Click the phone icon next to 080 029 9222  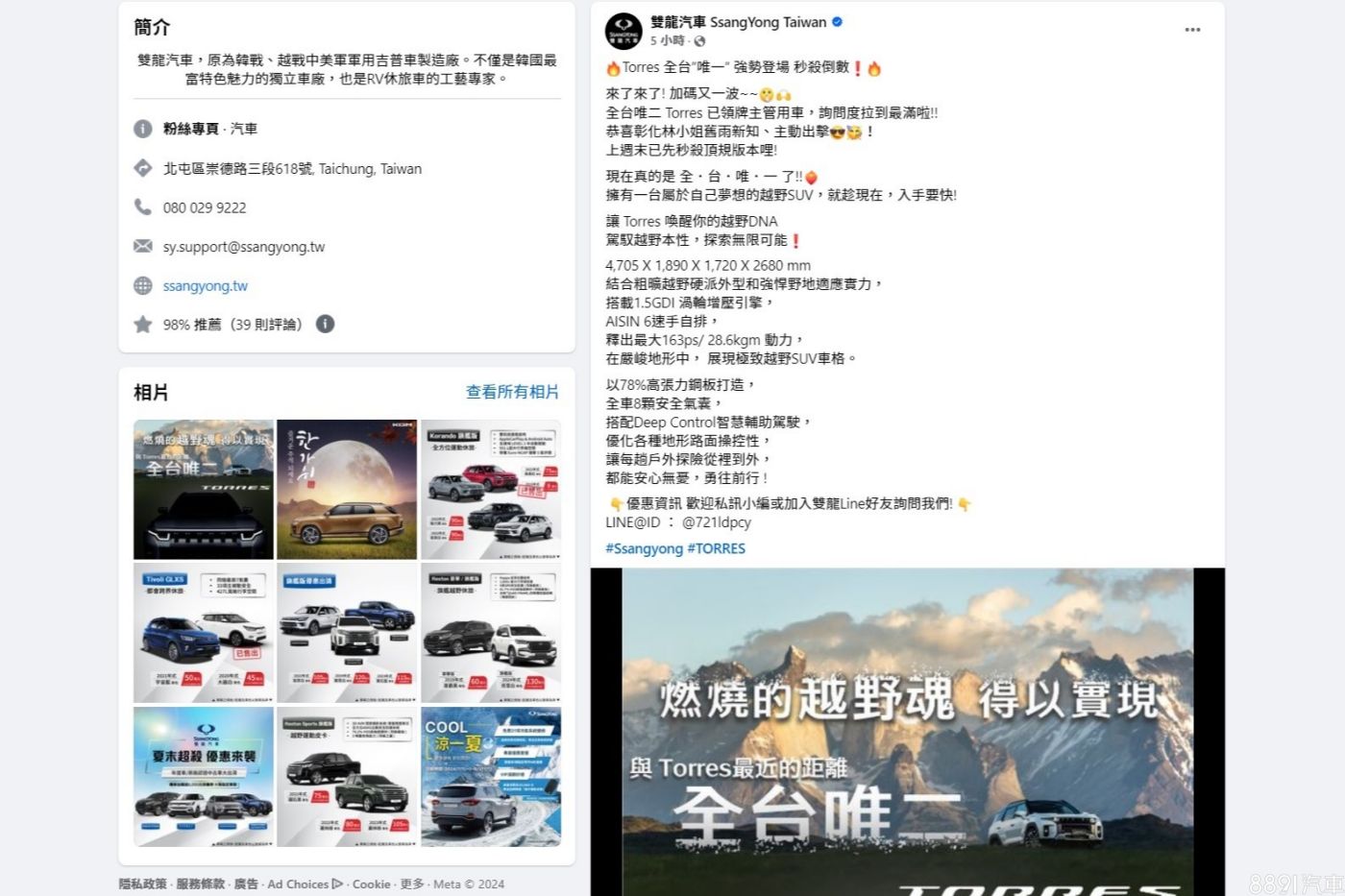point(143,206)
